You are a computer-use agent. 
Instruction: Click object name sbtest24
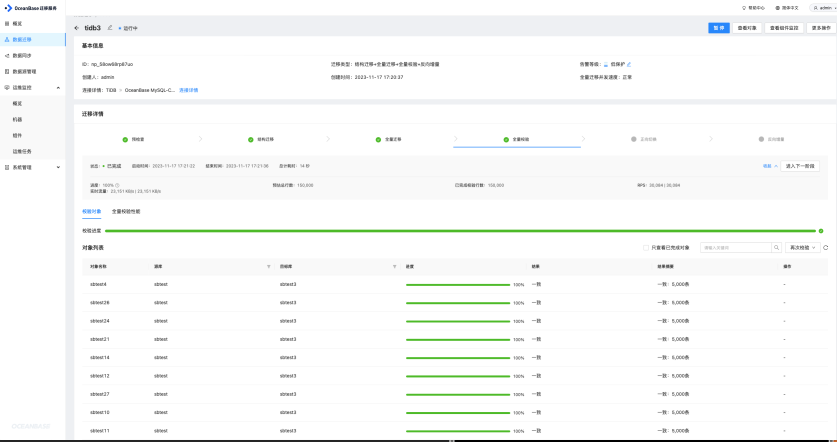pyautogui.click(x=100, y=321)
